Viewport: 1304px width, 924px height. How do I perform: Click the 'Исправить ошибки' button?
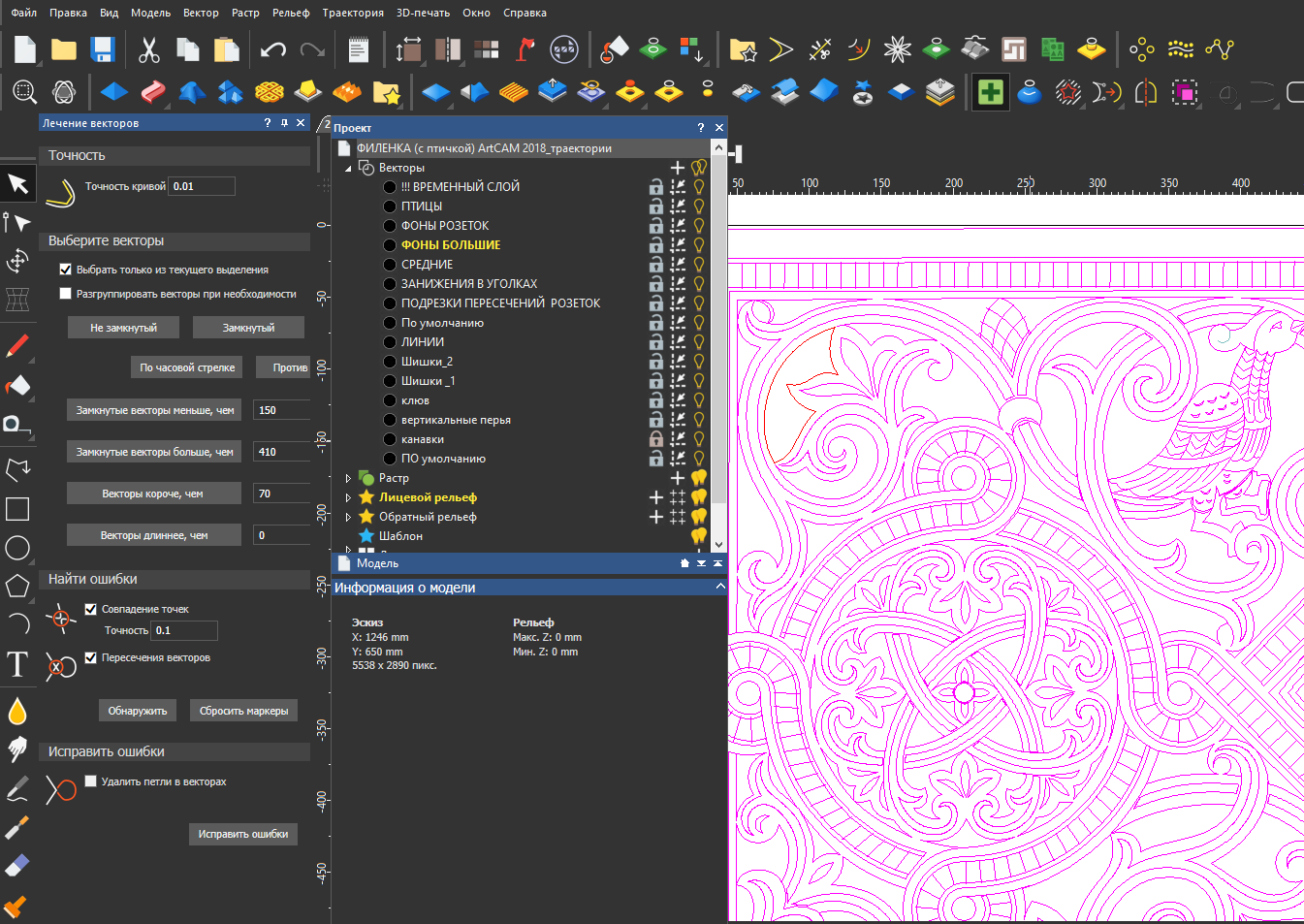point(243,834)
